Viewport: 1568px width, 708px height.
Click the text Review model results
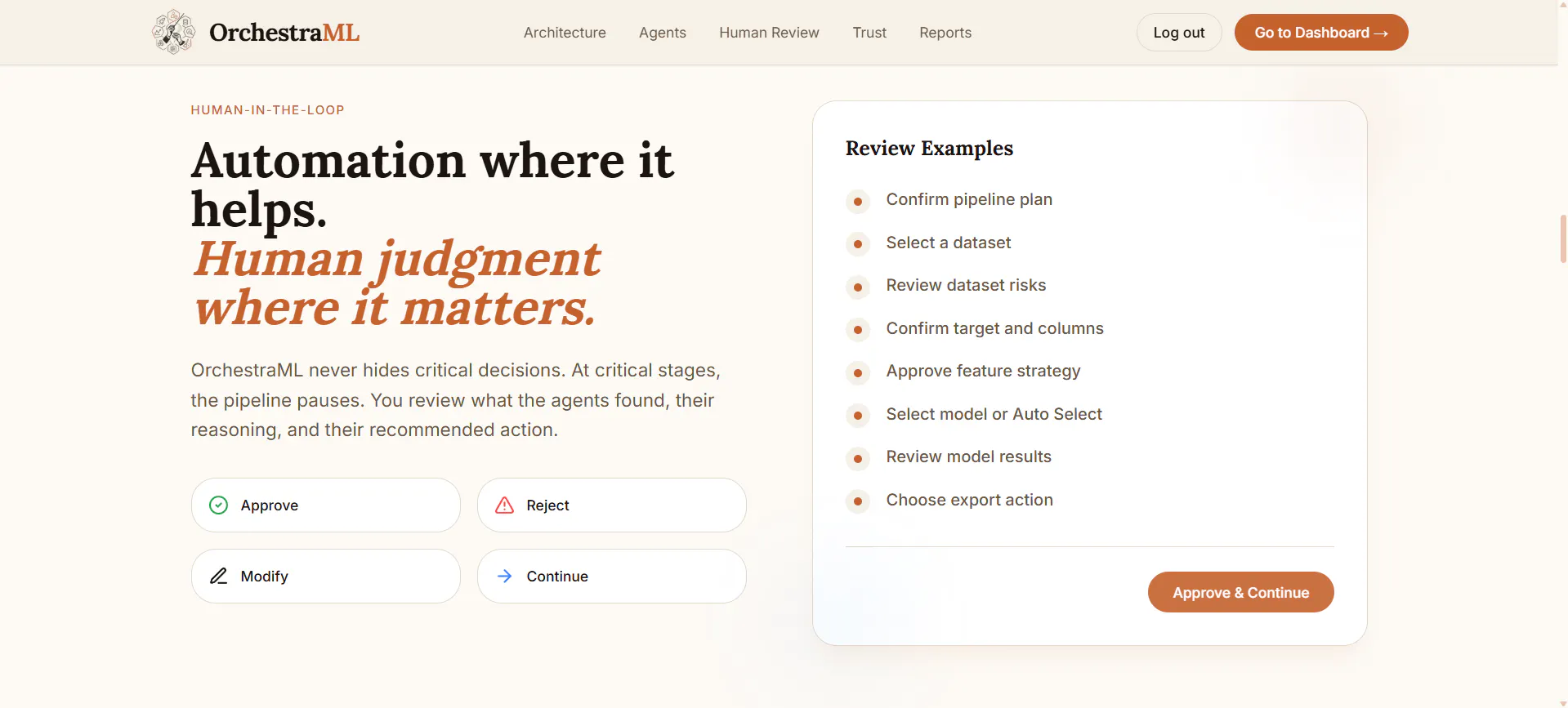pos(968,456)
